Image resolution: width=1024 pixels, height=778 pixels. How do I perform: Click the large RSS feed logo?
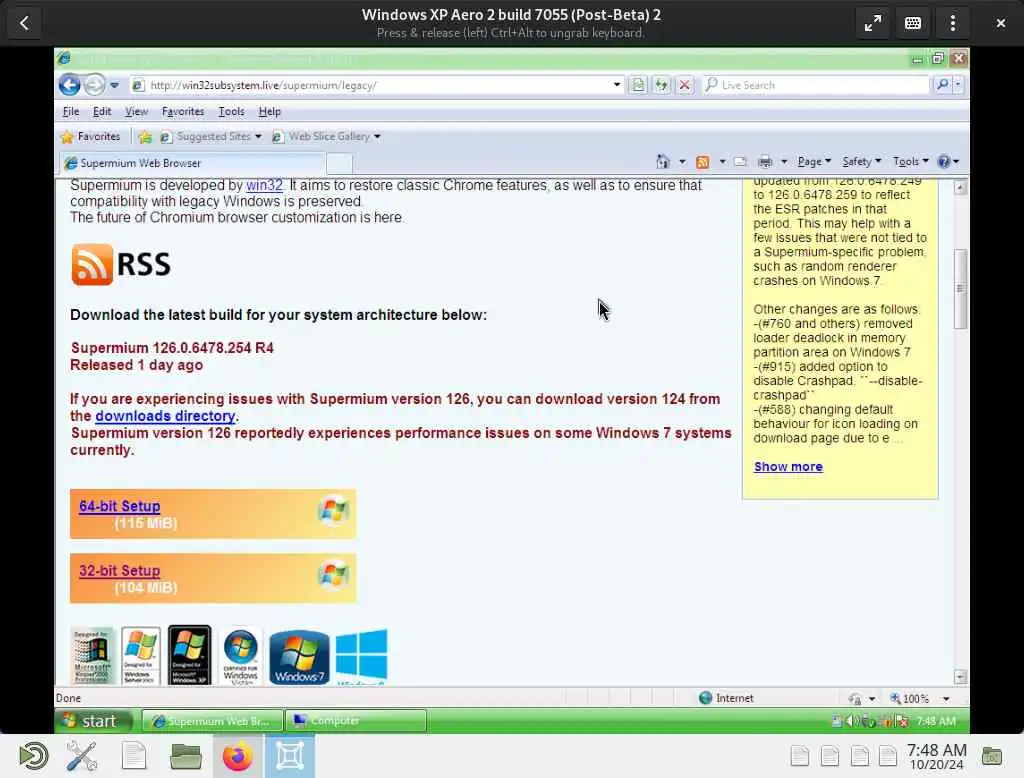(x=121, y=265)
